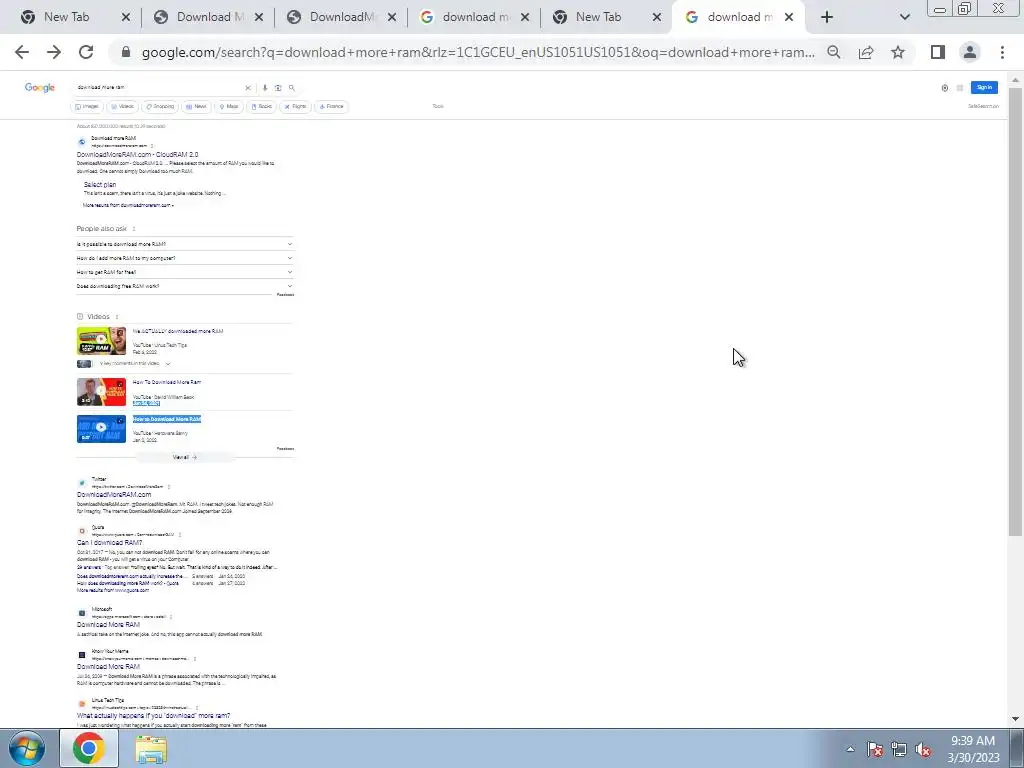This screenshot has height=768, width=1024.
Task: Open DownloadMoreRAM.com - CloudRAM 2.0 result
Action: [x=137, y=155]
